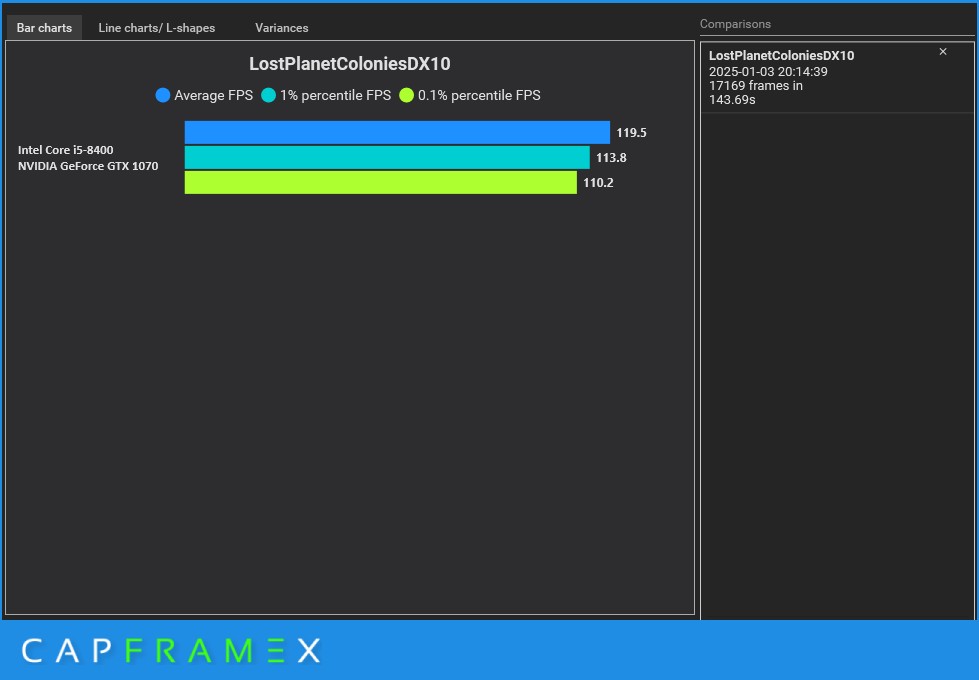Image resolution: width=979 pixels, height=680 pixels.
Task: Open the Line charts/ L-shapes tab
Action: tap(157, 28)
